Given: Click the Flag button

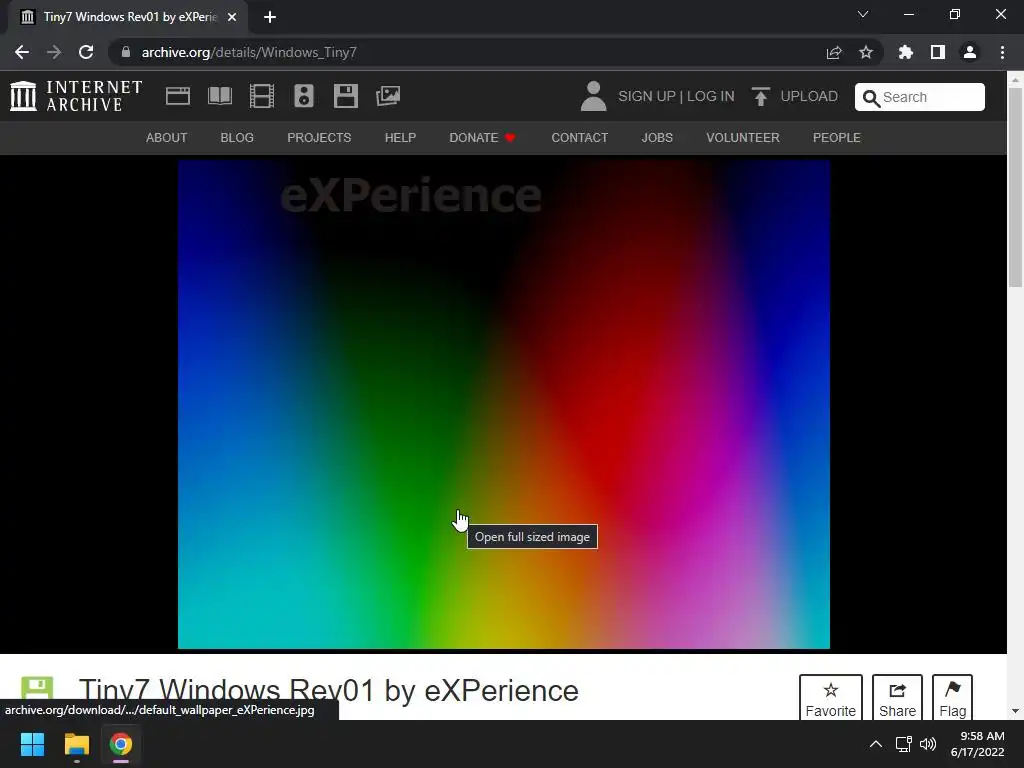Looking at the screenshot, I should (x=952, y=697).
